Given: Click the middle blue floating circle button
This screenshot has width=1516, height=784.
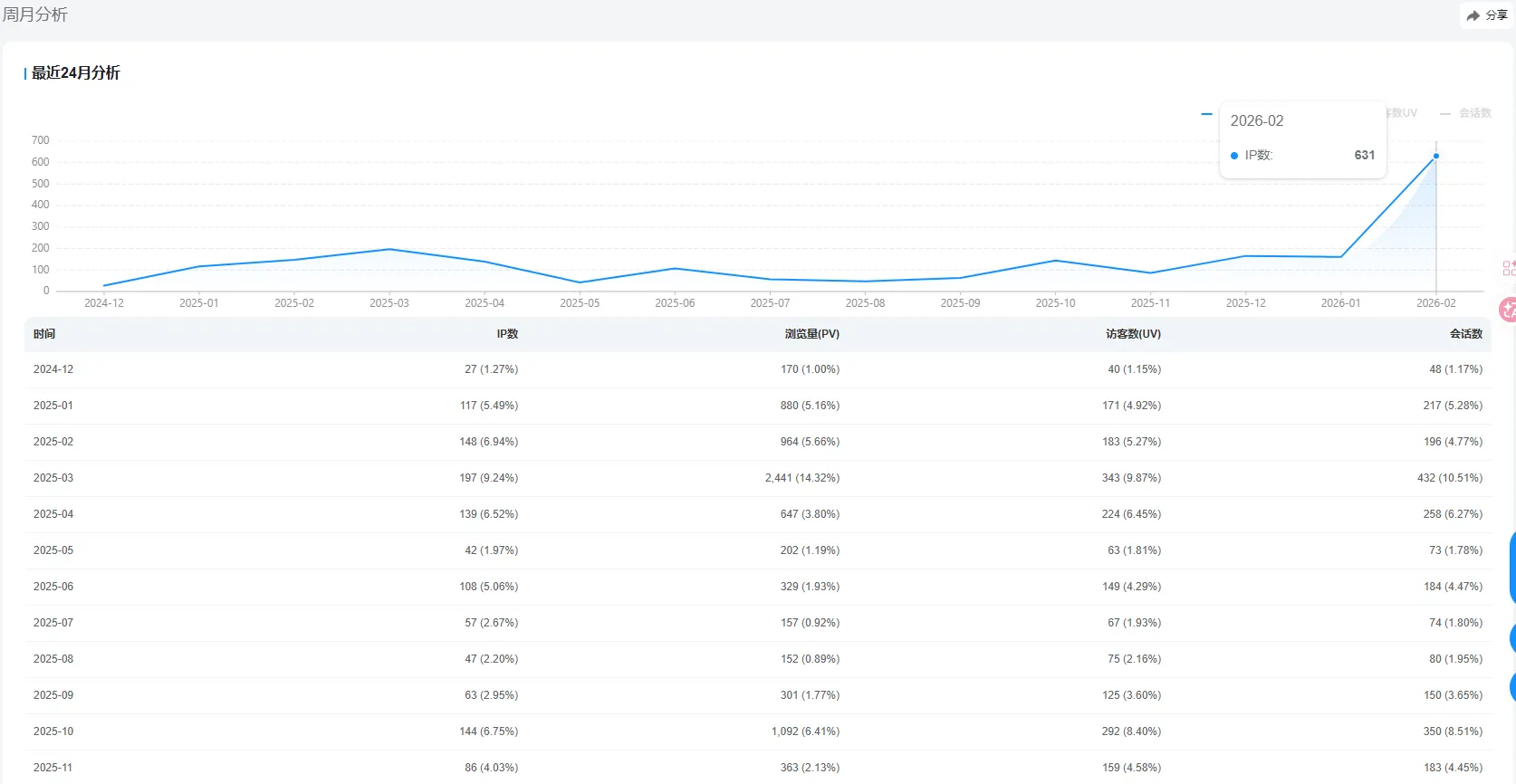Looking at the screenshot, I should pyautogui.click(x=1511, y=638).
